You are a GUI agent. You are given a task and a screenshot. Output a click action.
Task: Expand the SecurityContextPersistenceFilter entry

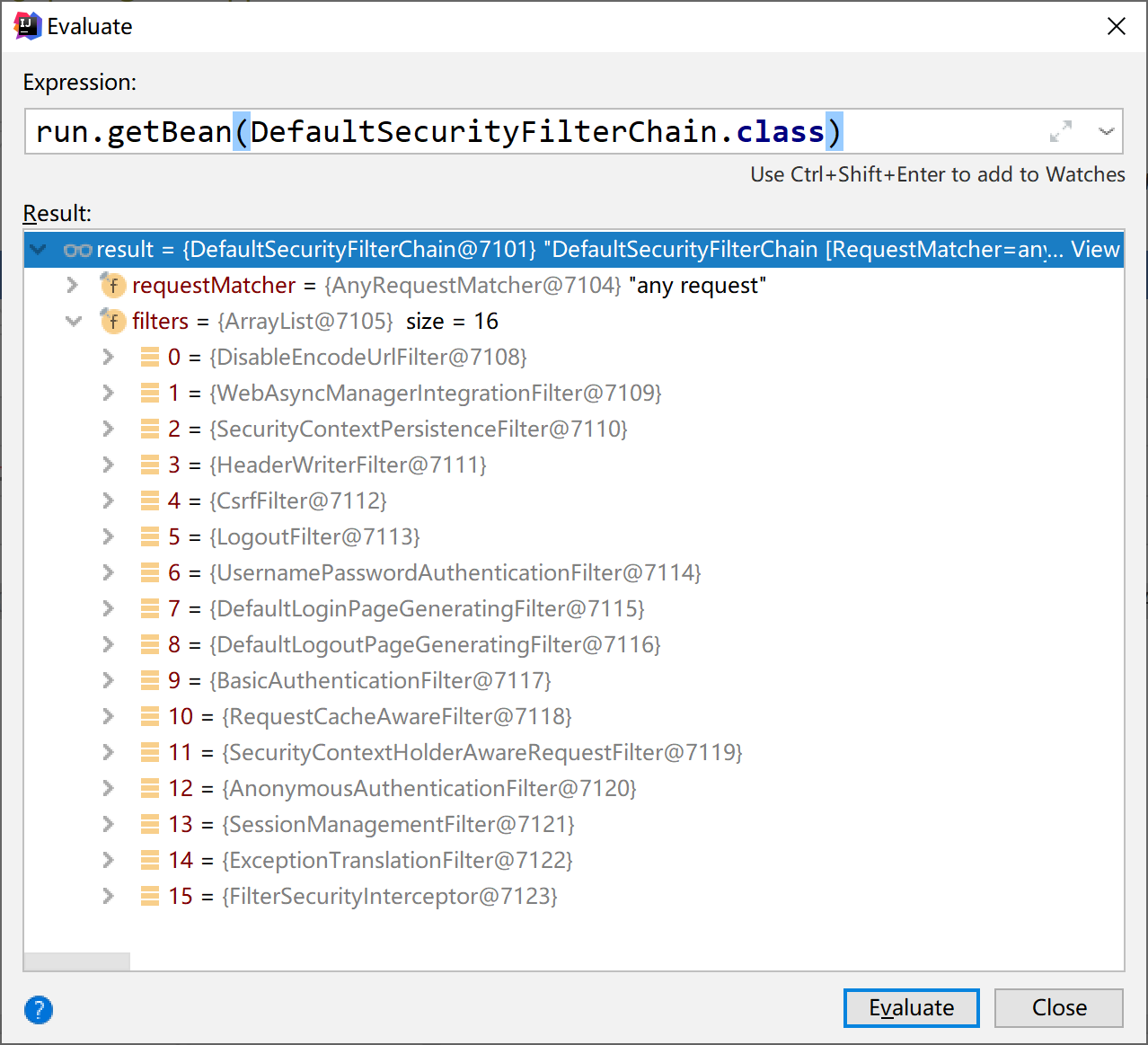pos(109,429)
